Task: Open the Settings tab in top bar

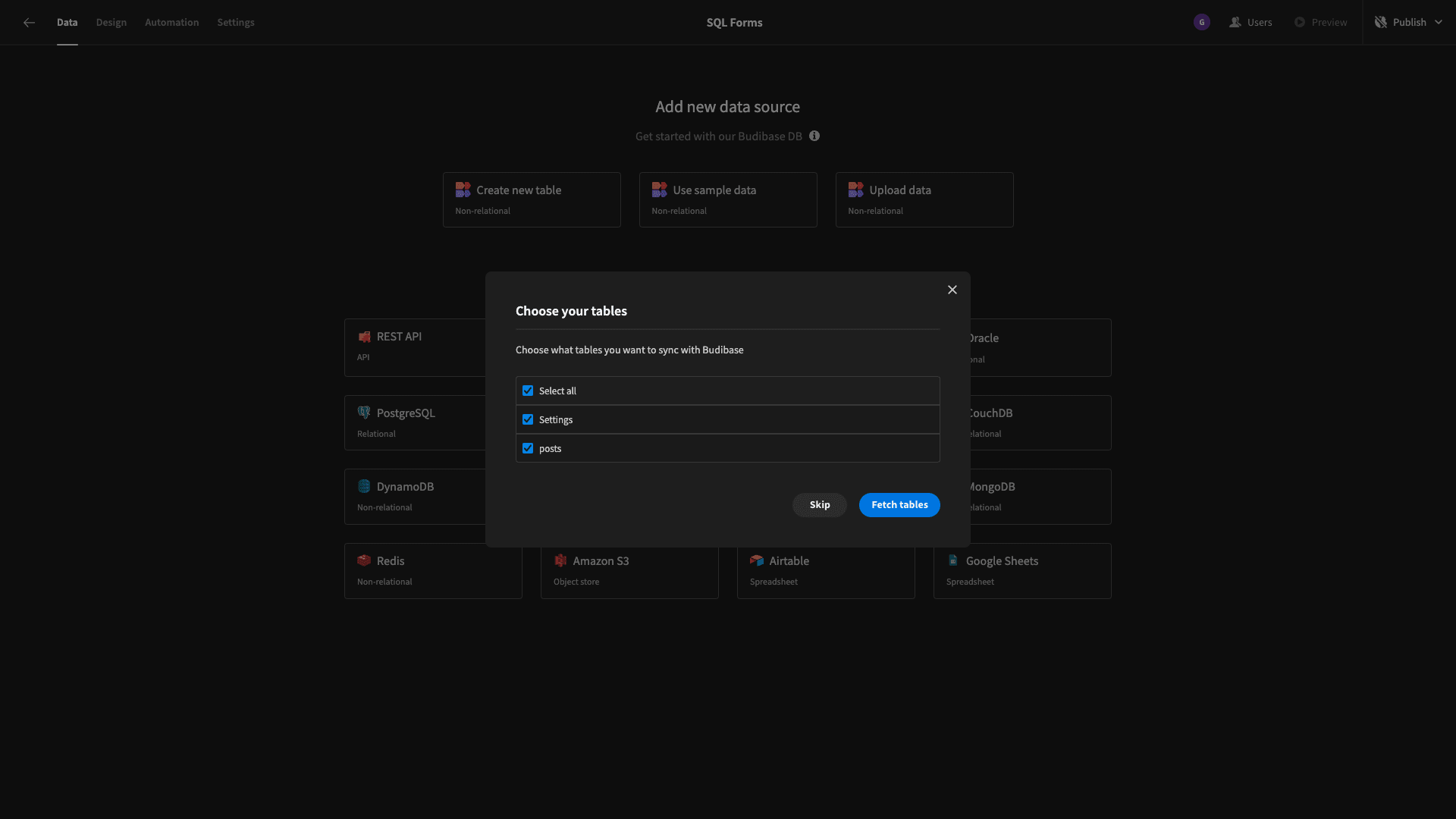Action: 236,23
